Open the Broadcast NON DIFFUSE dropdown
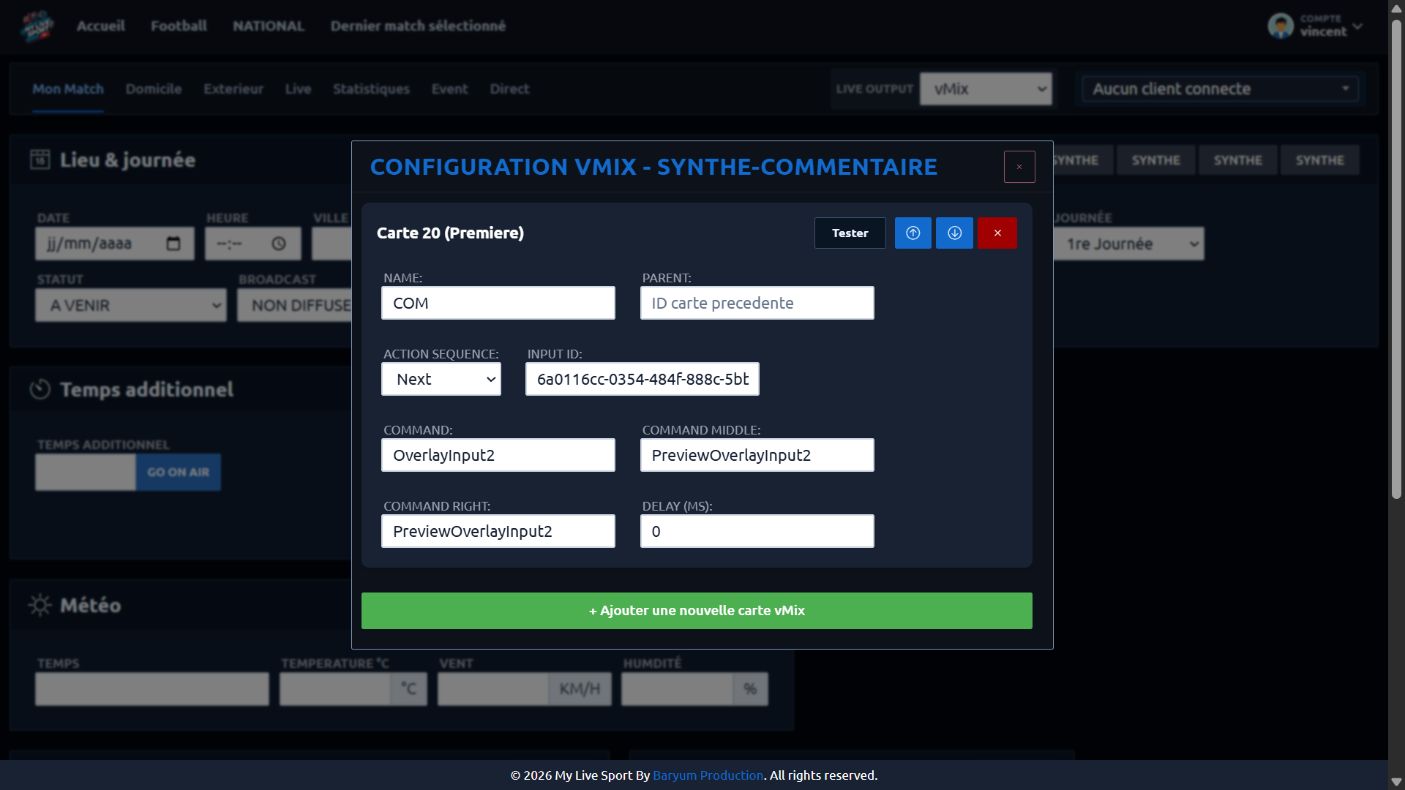 pyautogui.click(x=295, y=305)
